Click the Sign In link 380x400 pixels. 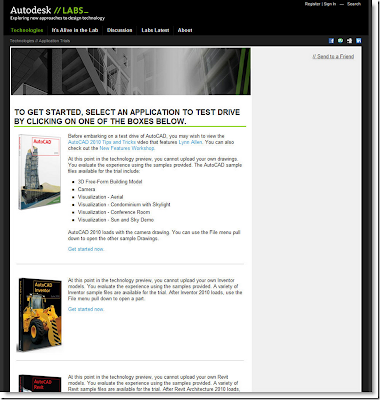coord(330,4)
